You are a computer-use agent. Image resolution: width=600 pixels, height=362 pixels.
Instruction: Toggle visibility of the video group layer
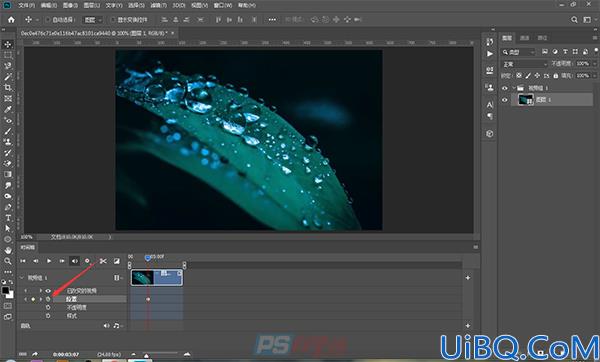click(x=505, y=88)
